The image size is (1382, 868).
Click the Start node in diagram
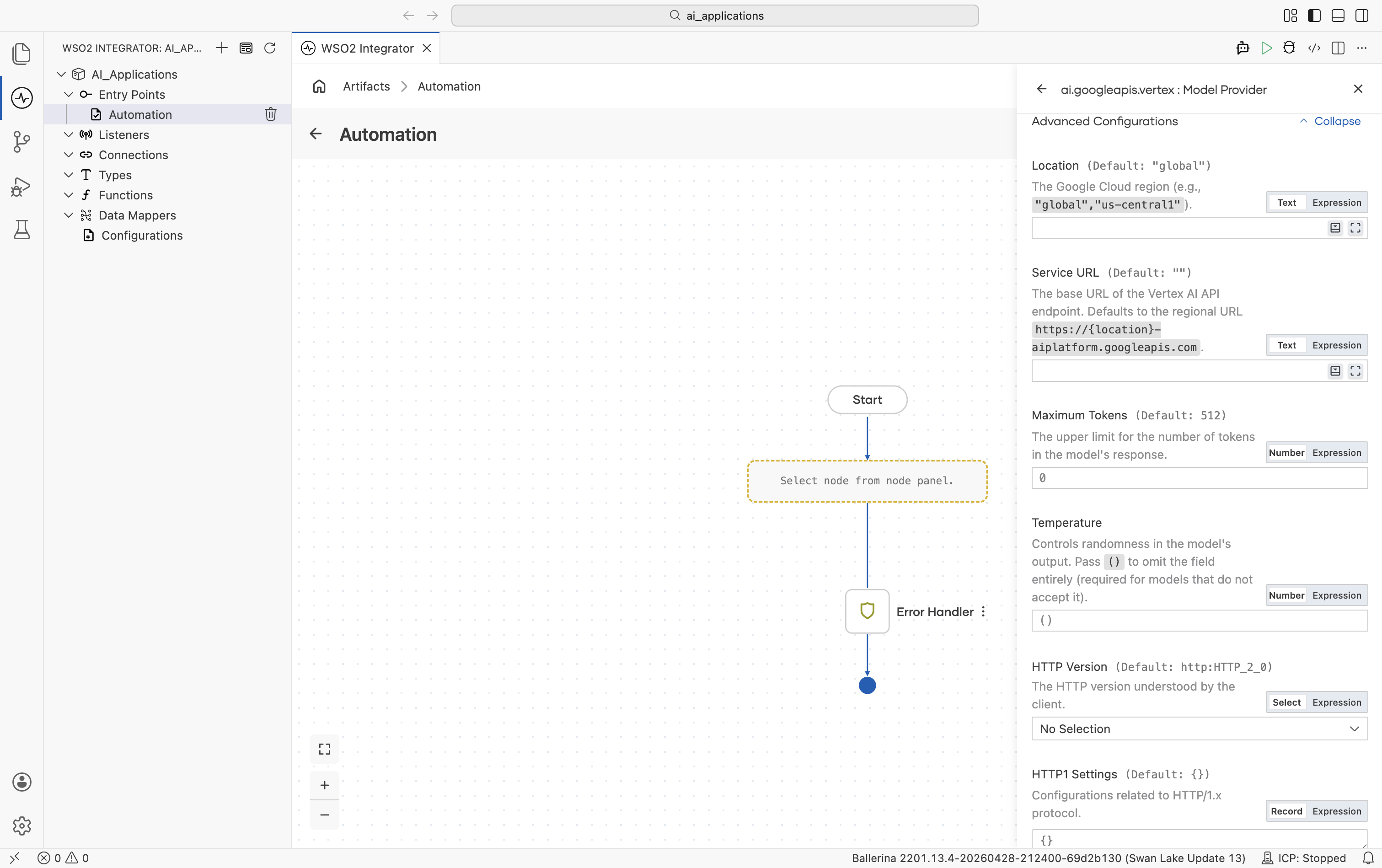pyautogui.click(x=867, y=400)
